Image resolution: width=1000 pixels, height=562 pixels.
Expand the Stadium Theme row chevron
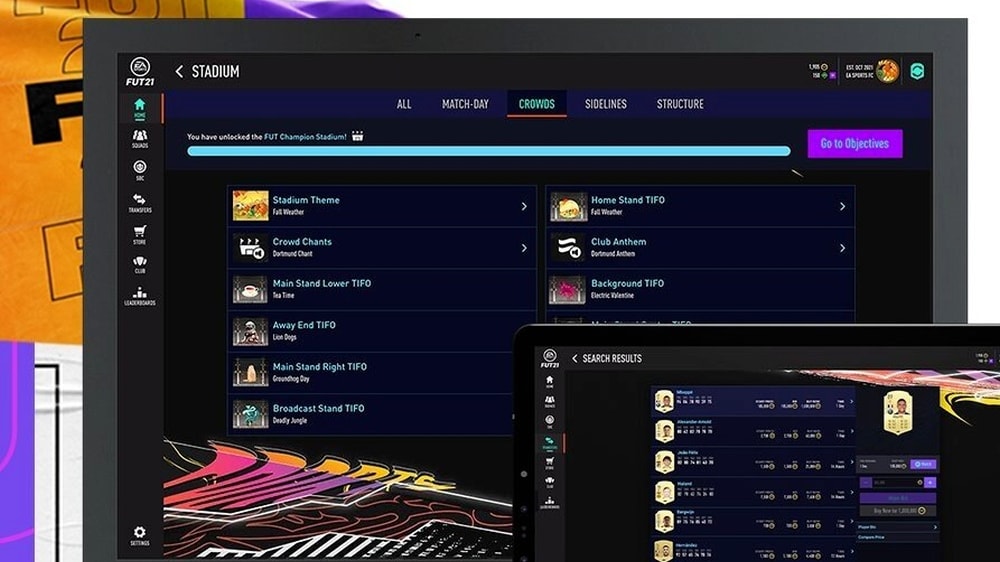(x=524, y=206)
